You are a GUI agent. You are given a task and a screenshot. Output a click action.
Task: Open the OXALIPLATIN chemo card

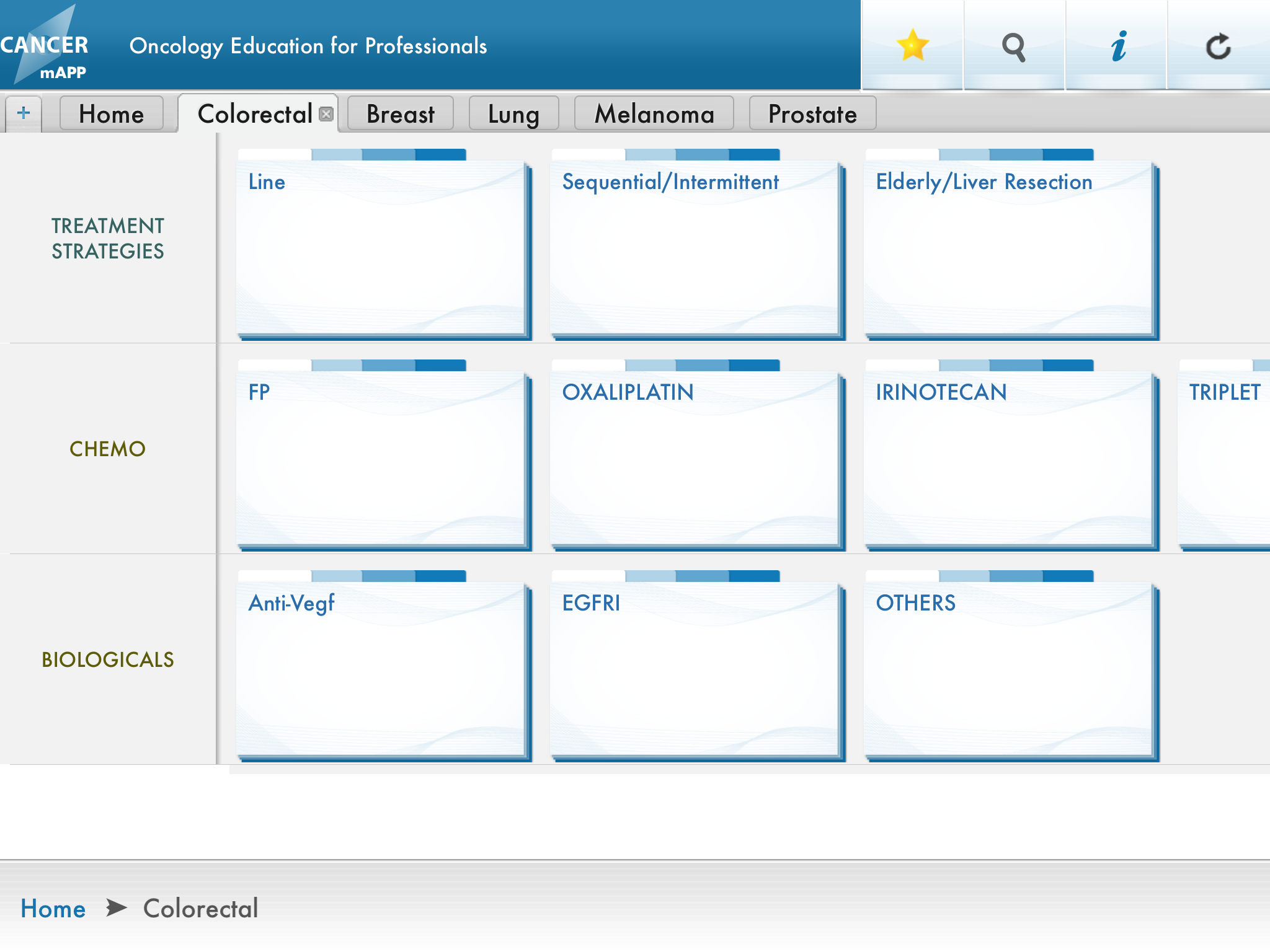pyautogui.click(x=696, y=459)
